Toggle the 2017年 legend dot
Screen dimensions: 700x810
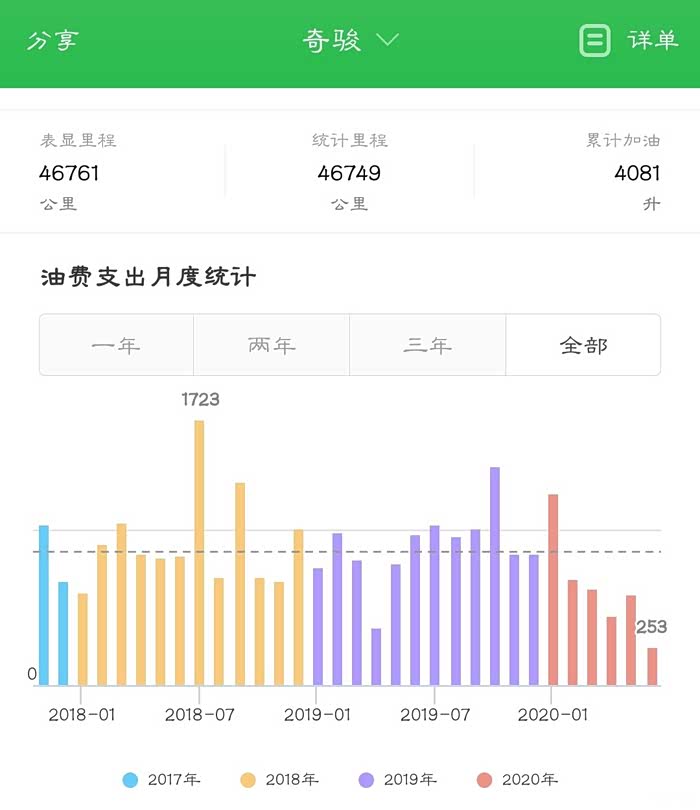coord(131,780)
